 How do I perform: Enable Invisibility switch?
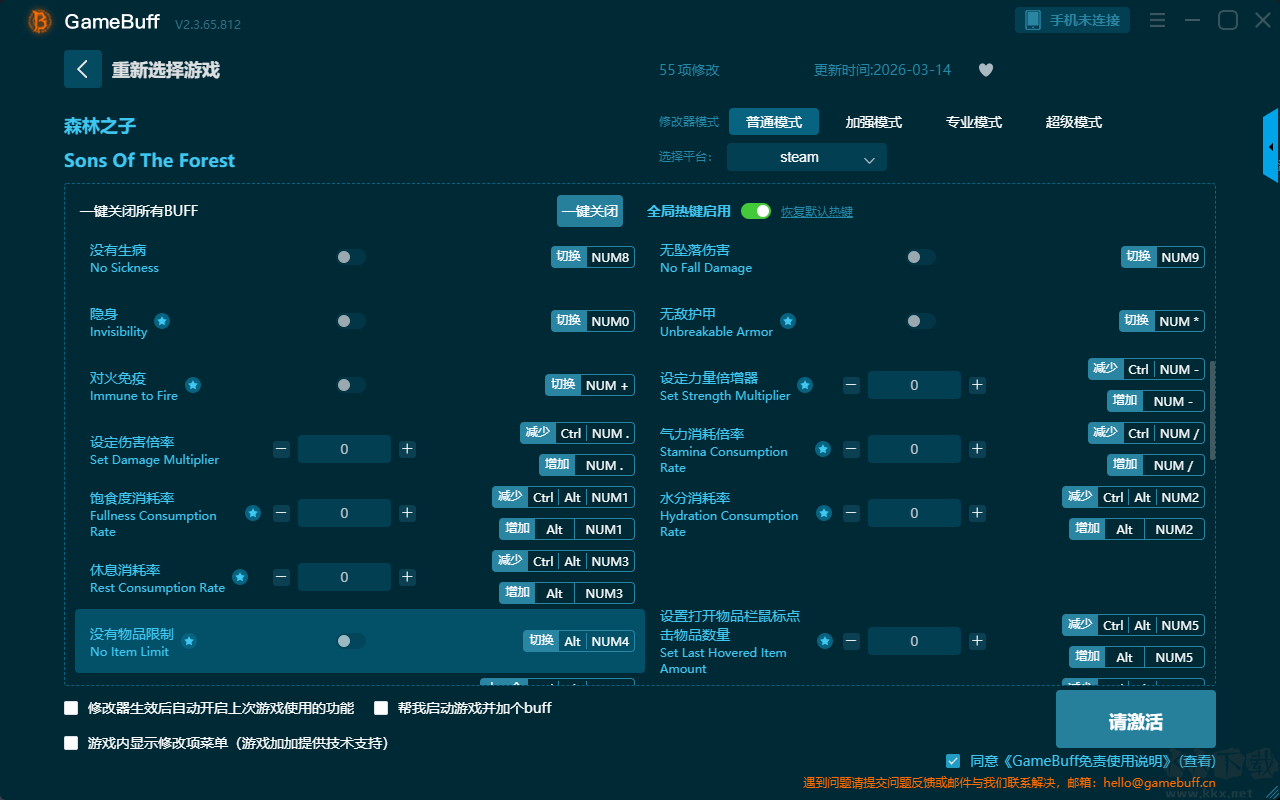tap(351, 321)
